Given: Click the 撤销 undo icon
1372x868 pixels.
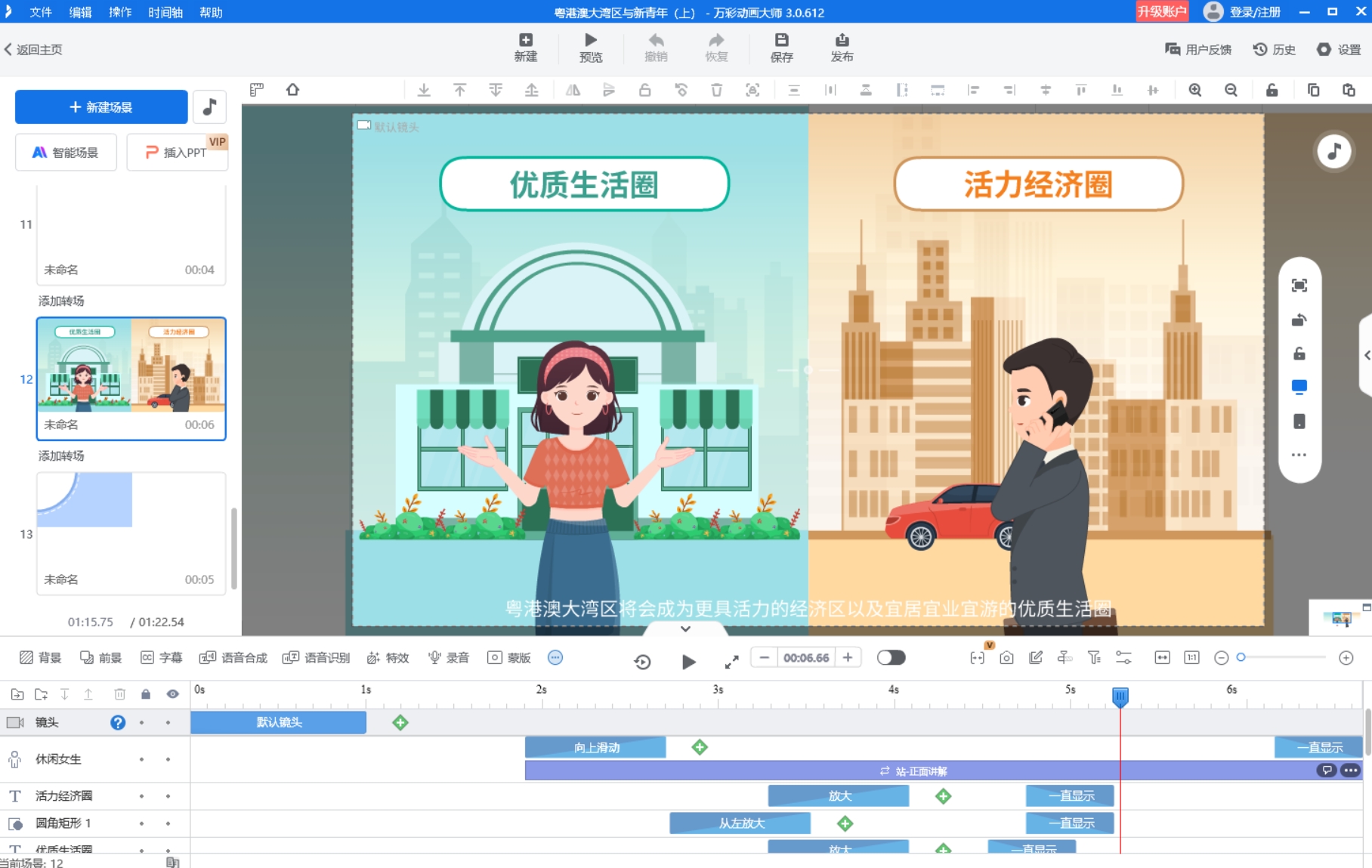Looking at the screenshot, I should [x=656, y=48].
